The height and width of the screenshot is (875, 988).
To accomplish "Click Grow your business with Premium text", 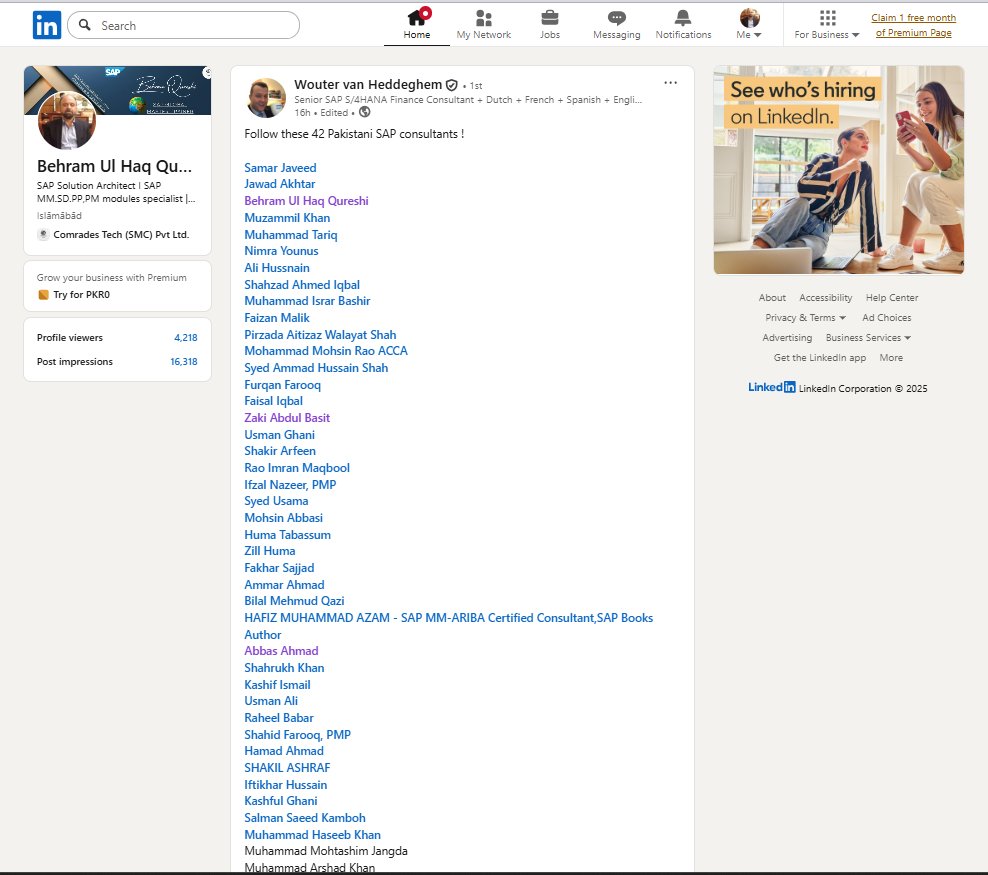I will click(112, 278).
